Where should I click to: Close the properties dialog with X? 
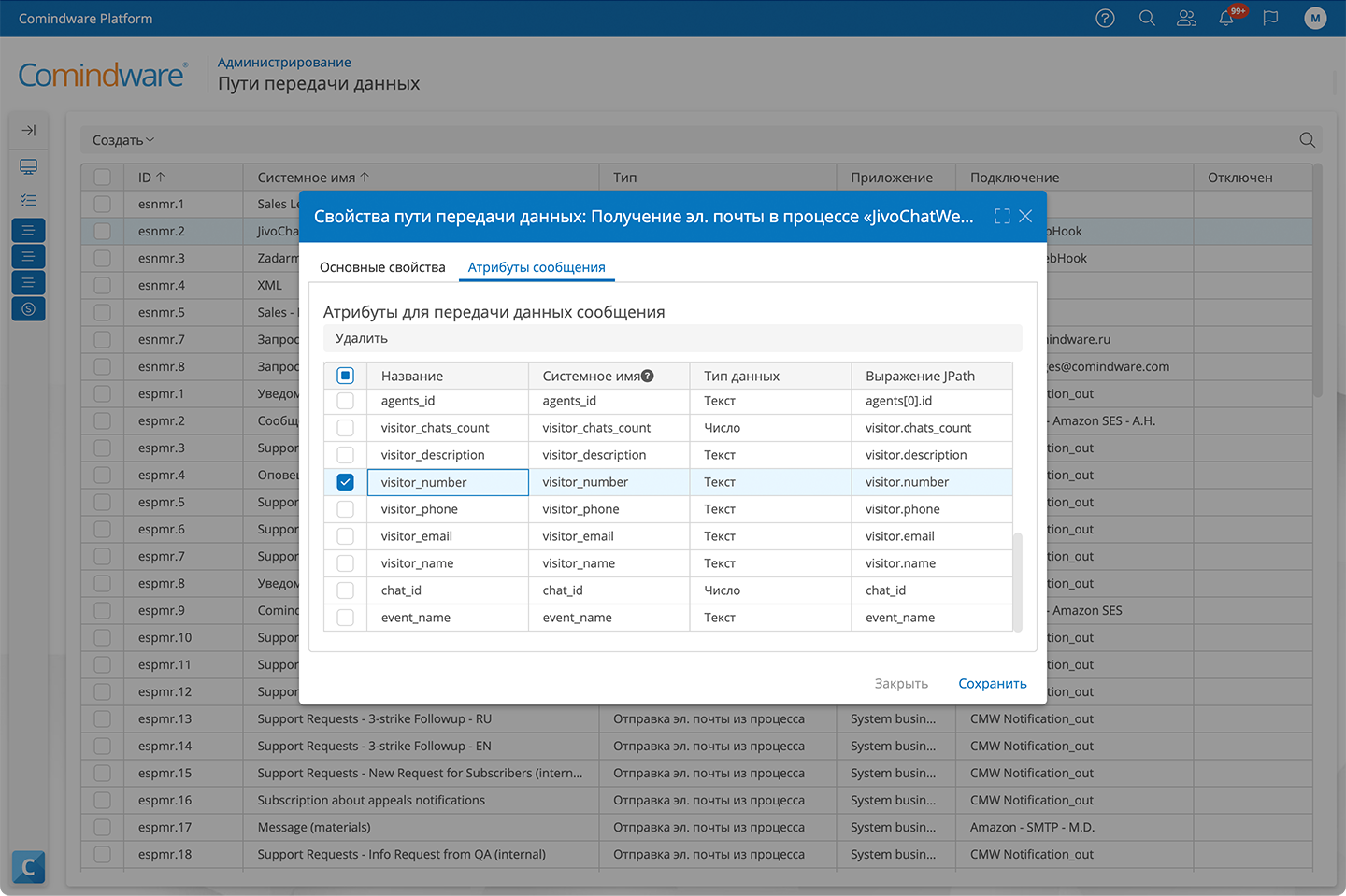tap(1025, 217)
